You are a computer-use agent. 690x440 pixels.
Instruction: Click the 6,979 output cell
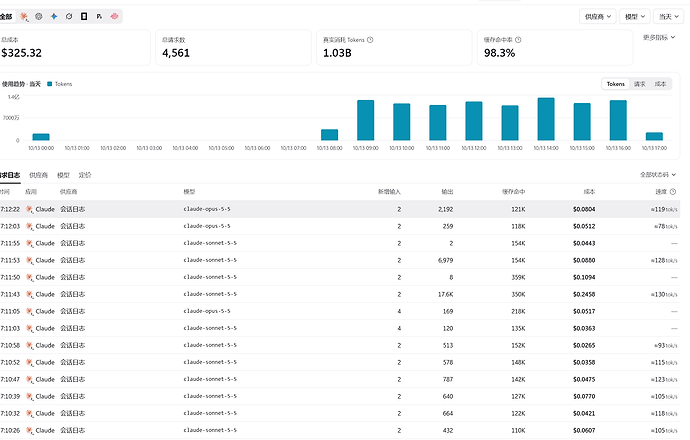coord(445,260)
